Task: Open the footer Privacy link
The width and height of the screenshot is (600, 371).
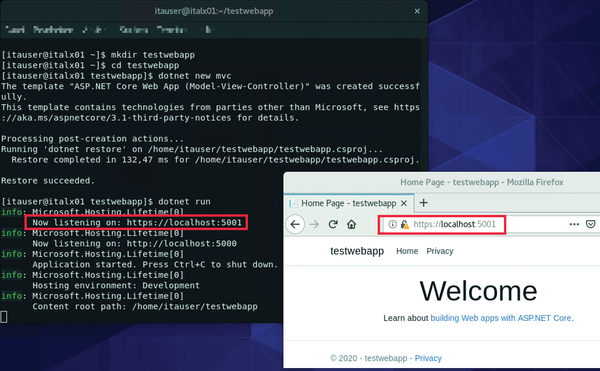Action: point(428,358)
